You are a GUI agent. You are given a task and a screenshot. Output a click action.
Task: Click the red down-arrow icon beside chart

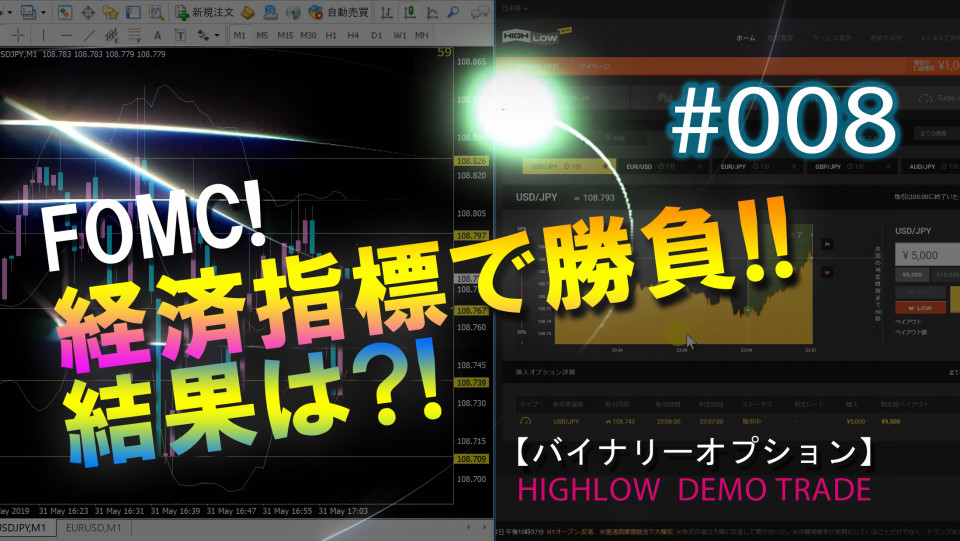[x=827, y=272]
